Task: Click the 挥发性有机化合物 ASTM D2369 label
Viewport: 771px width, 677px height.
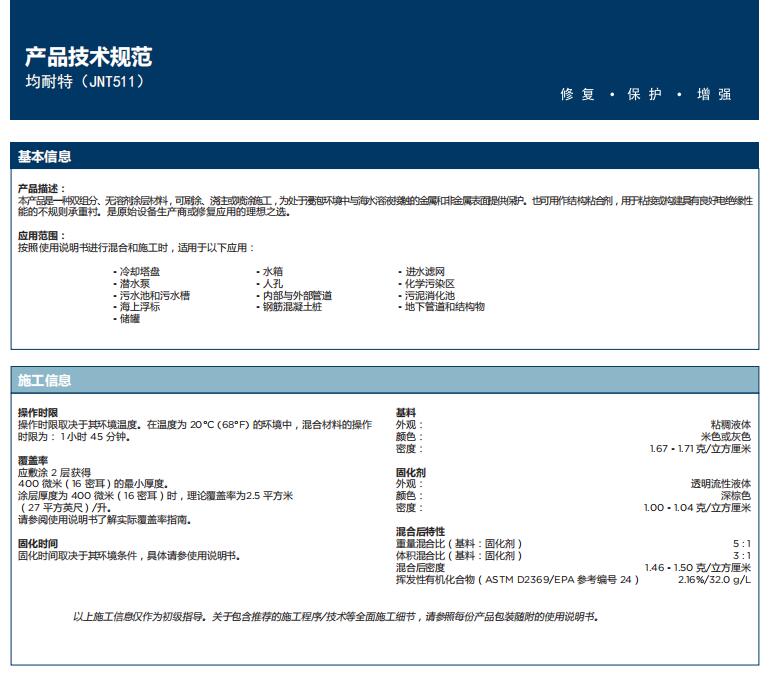Action: 517,579
